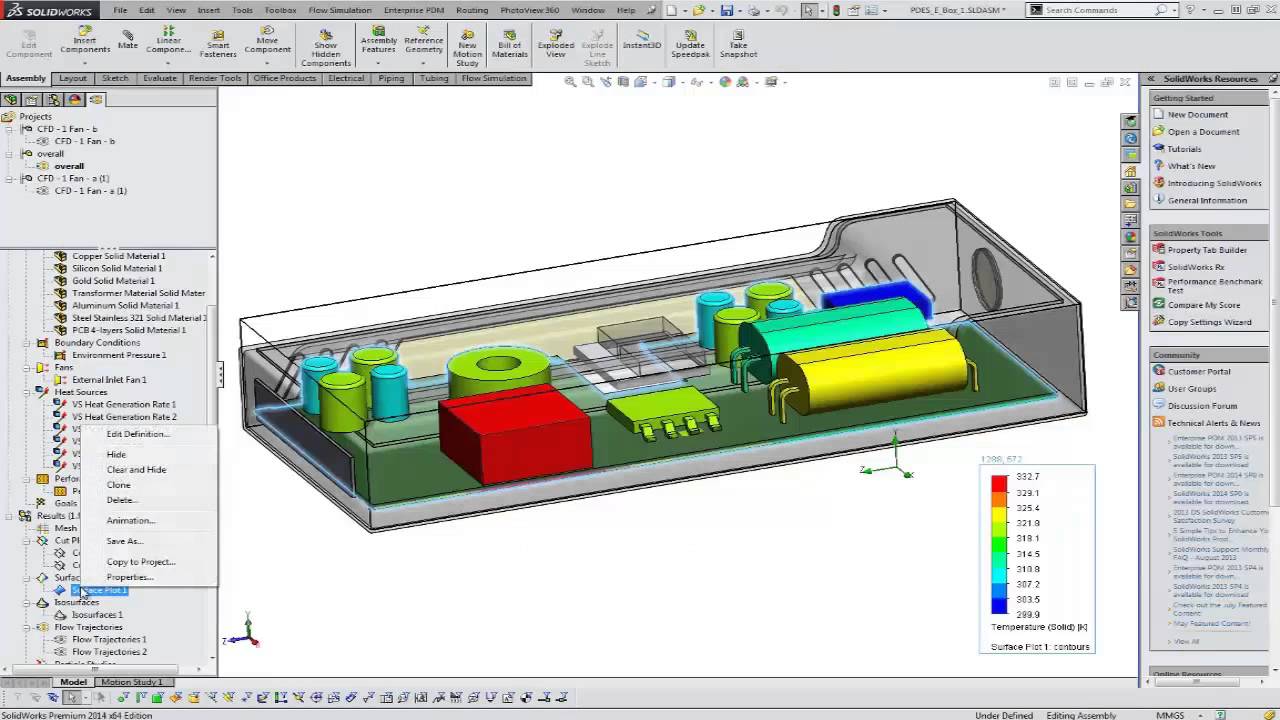Click Customer Portal link

coord(1199,372)
